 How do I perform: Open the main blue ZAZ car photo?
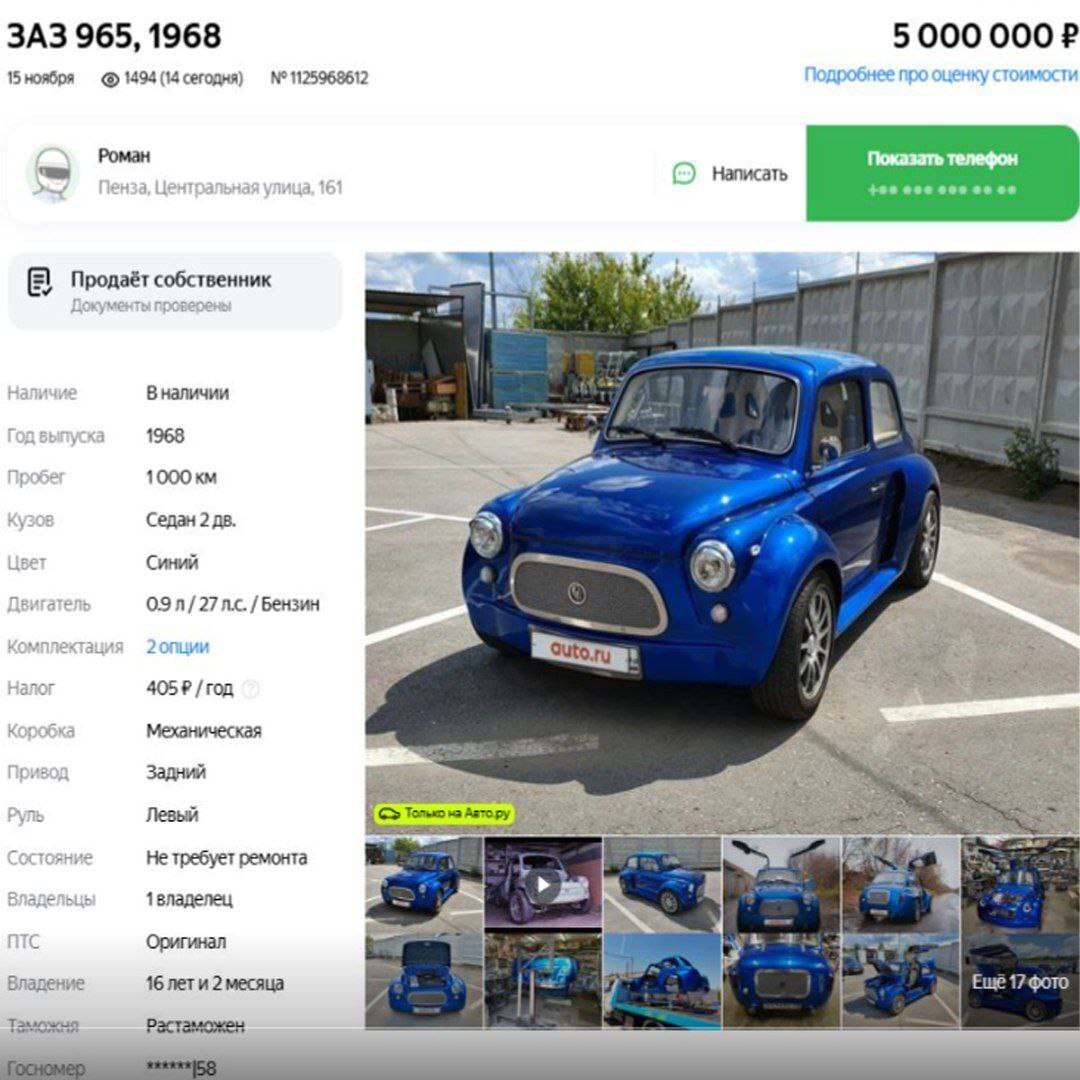coord(722,543)
